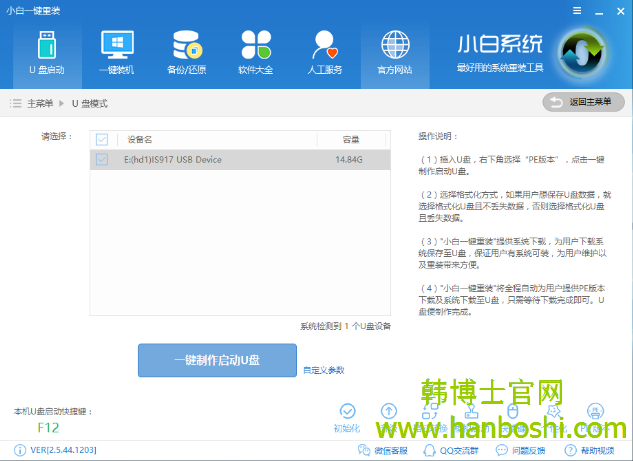Click 主菜单 in the breadcrumb
The width and height of the screenshot is (633, 461).
(x=40, y=103)
